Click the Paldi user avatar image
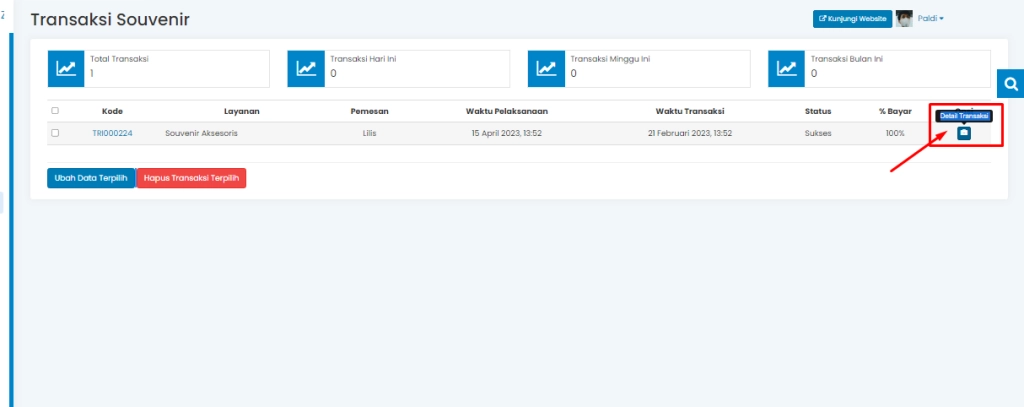 coord(904,18)
